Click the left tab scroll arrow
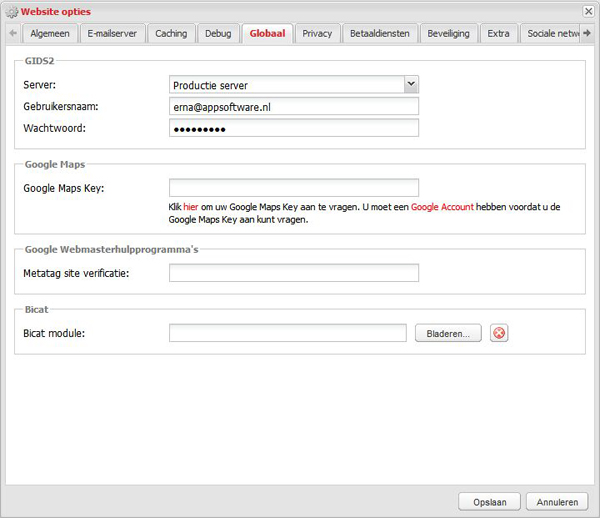 13,33
